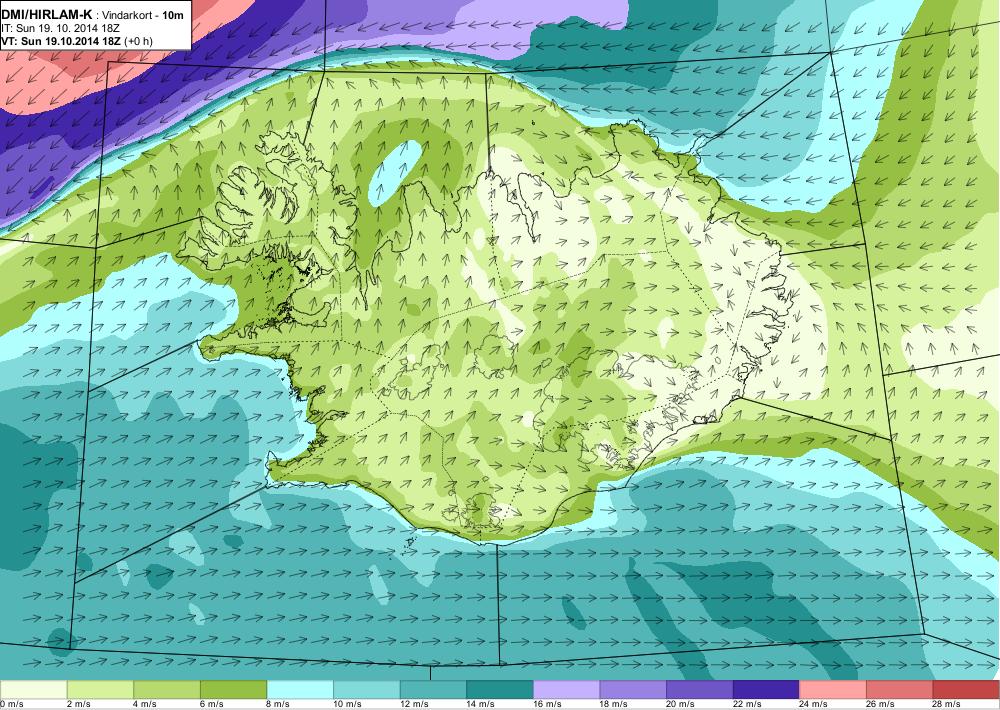This screenshot has height=710, width=1000.
Task: Click the light lavender 16–18 m/s legend swatch
Action: point(566,690)
